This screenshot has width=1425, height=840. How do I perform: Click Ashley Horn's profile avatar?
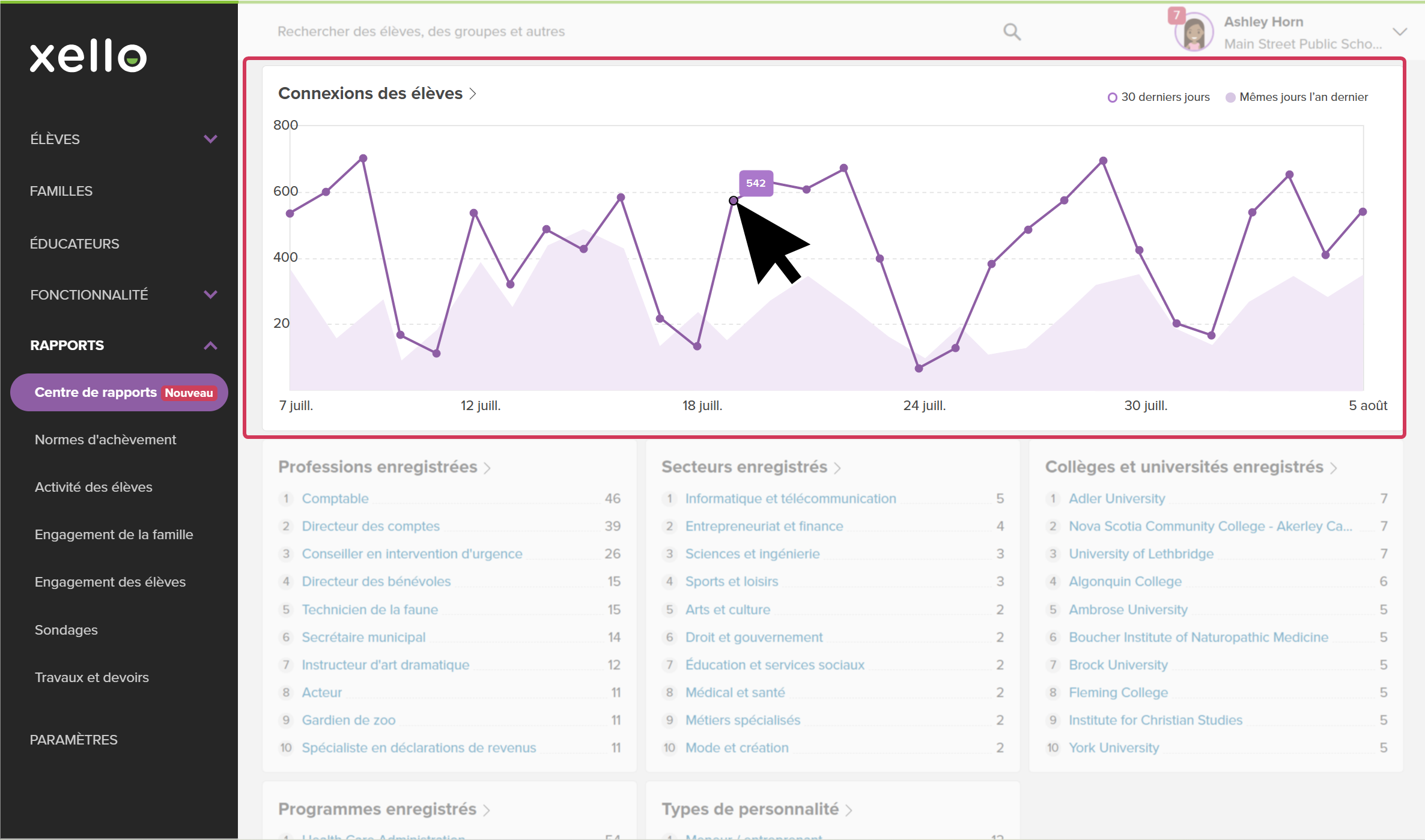pos(1193,32)
